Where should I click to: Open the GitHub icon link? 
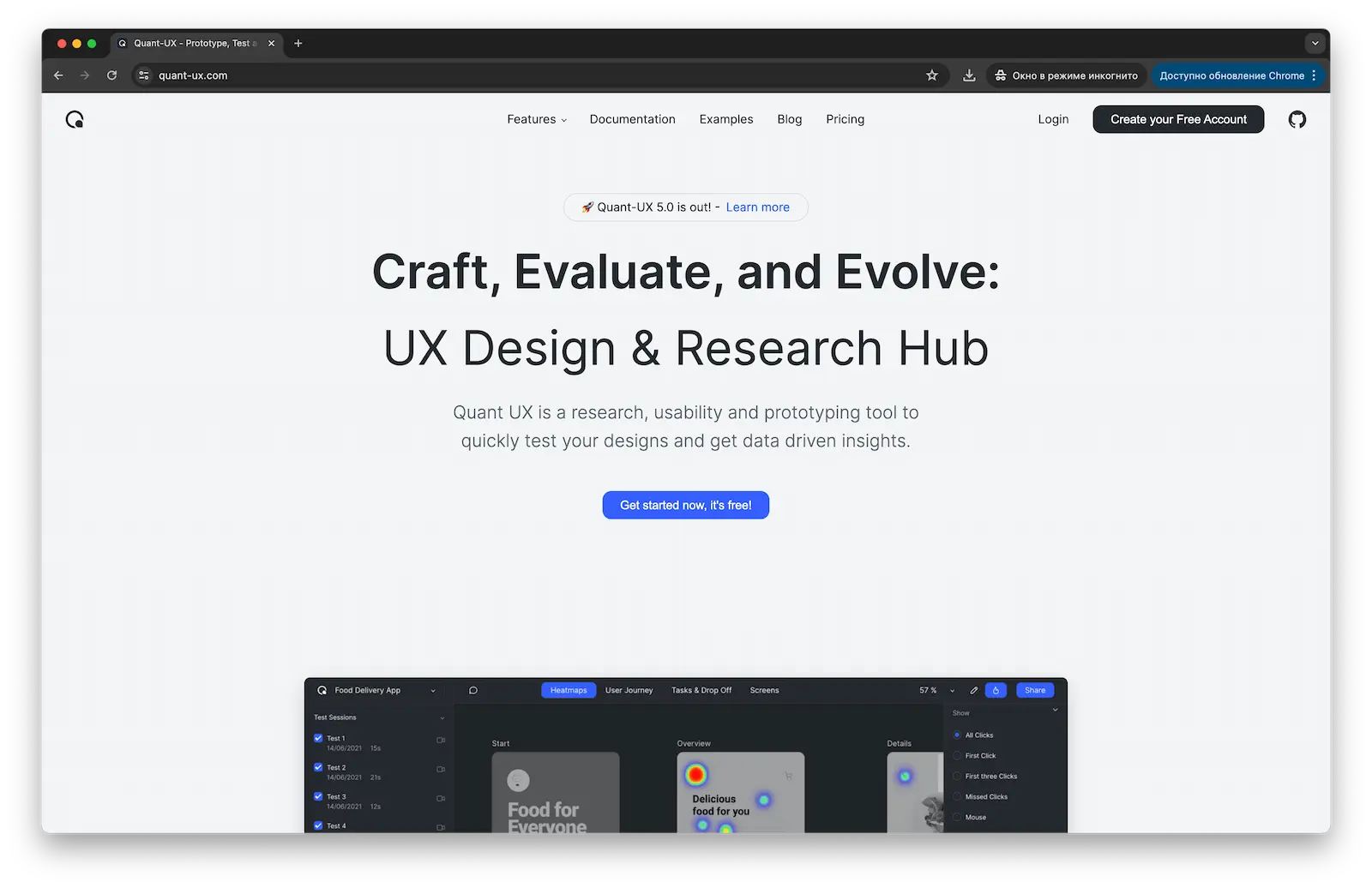coord(1297,119)
